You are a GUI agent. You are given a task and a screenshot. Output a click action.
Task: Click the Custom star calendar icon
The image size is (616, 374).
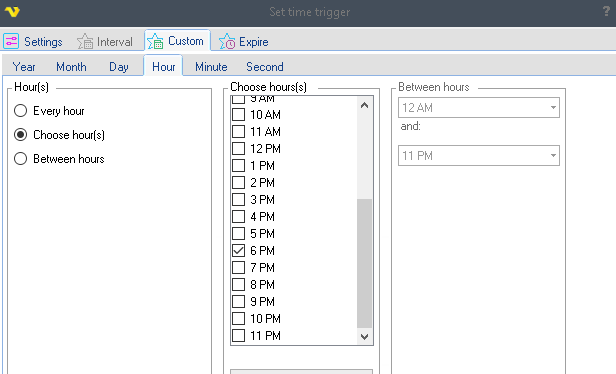[155, 41]
